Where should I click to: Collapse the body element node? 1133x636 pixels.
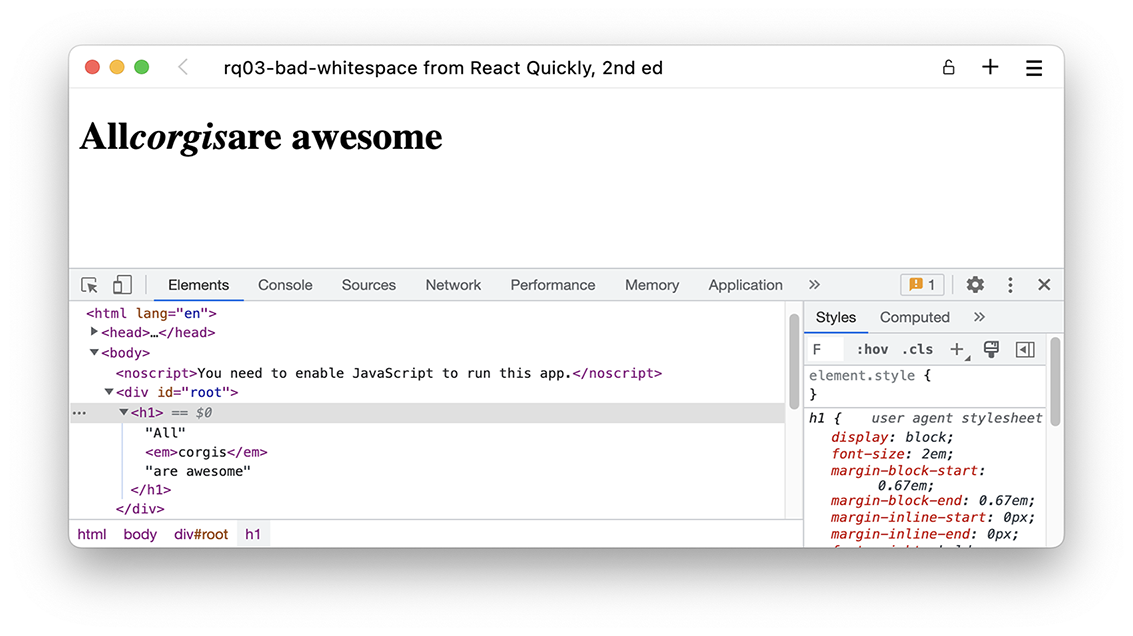[94, 352]
